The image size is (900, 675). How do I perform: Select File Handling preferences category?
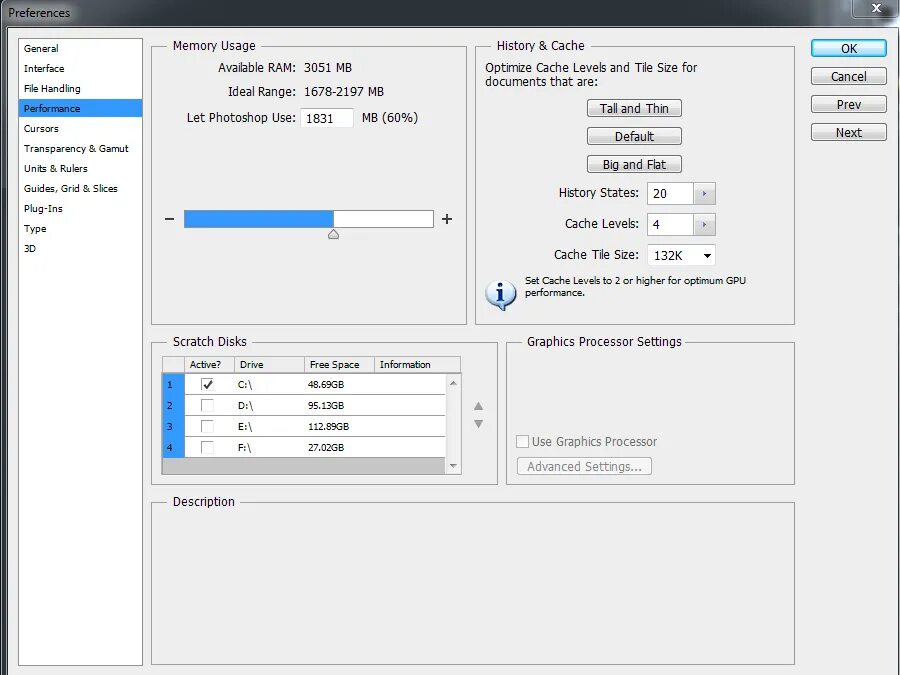[80, 88]
